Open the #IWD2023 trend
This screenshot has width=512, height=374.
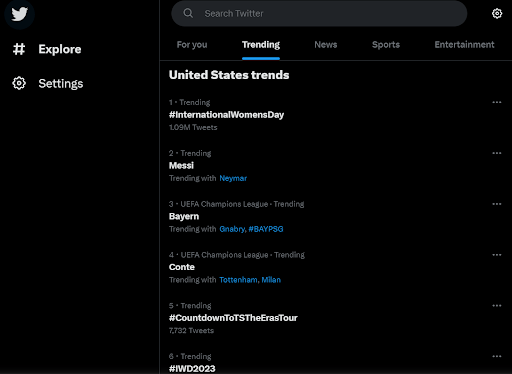pos(192,369)
